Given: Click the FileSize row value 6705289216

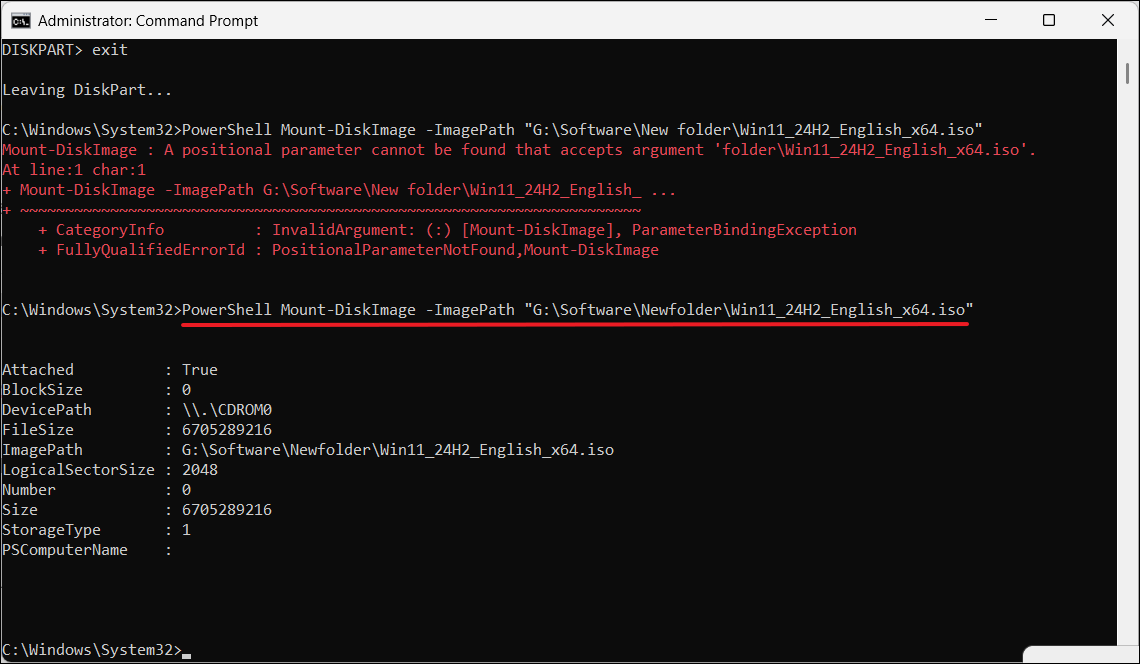Looking at the screenshot, I should coord(227,430).
